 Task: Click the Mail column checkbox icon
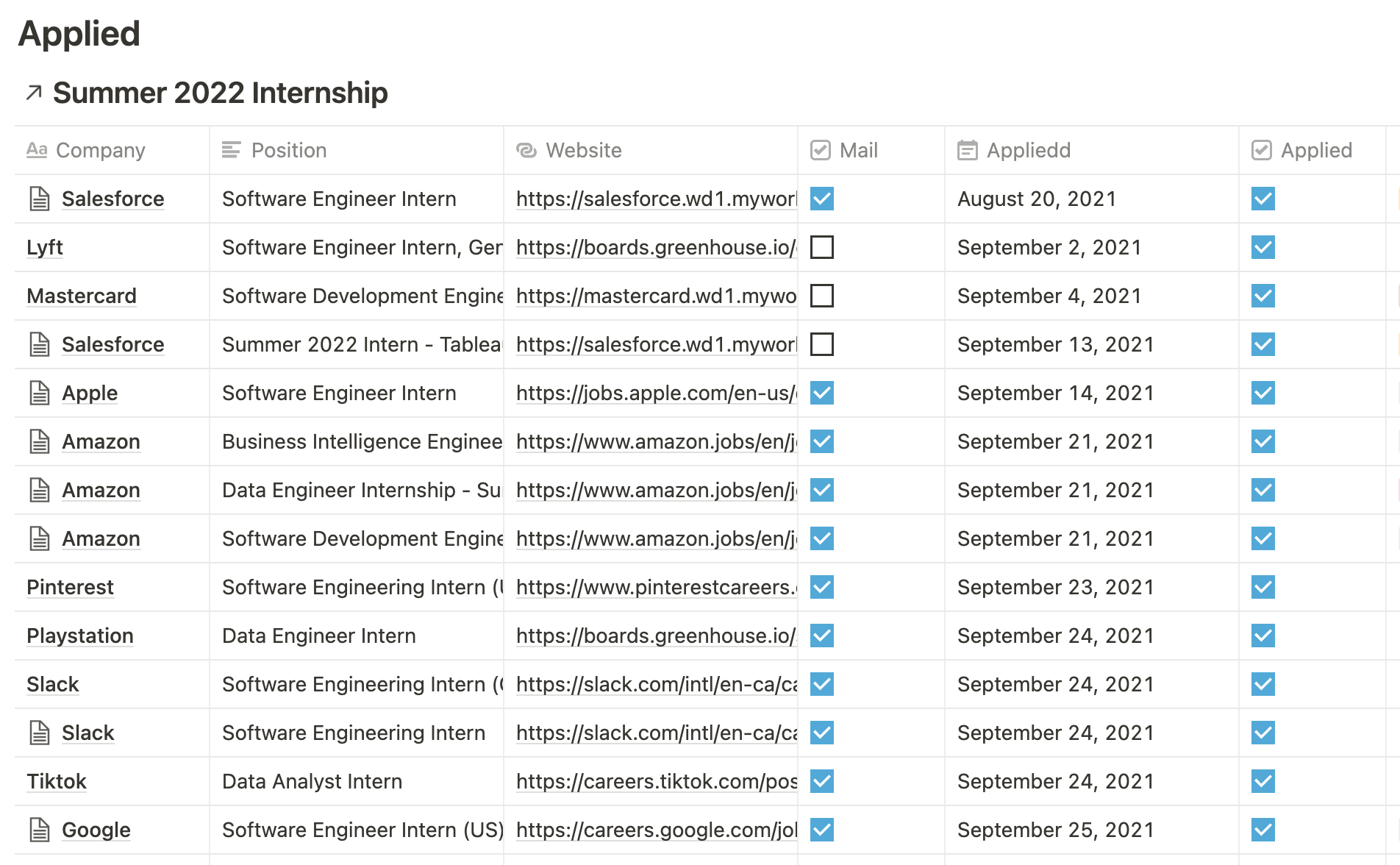click(x=821, y=150)
